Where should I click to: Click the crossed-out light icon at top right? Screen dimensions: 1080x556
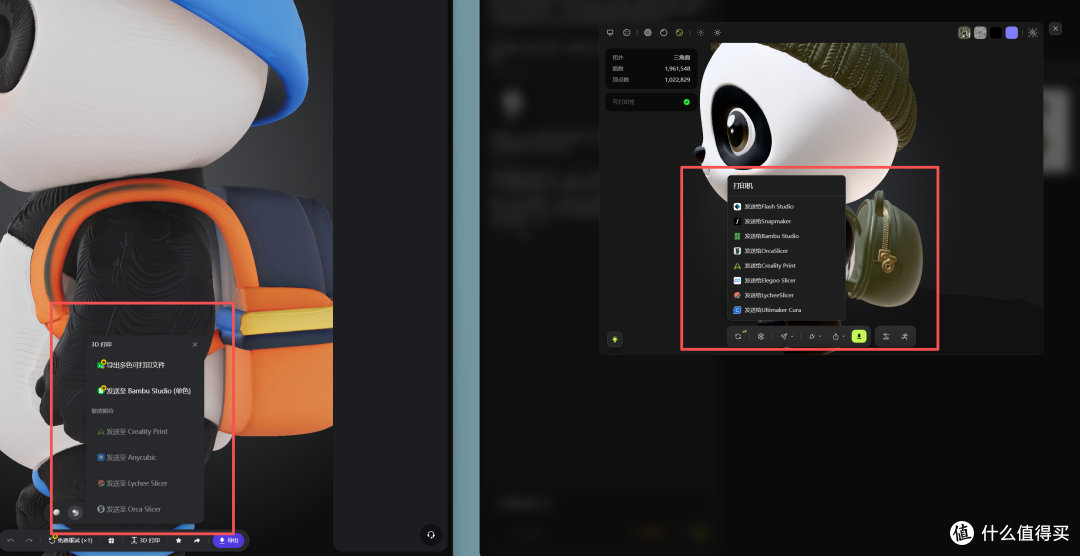pyautogui.click(x=1032, y=32)
